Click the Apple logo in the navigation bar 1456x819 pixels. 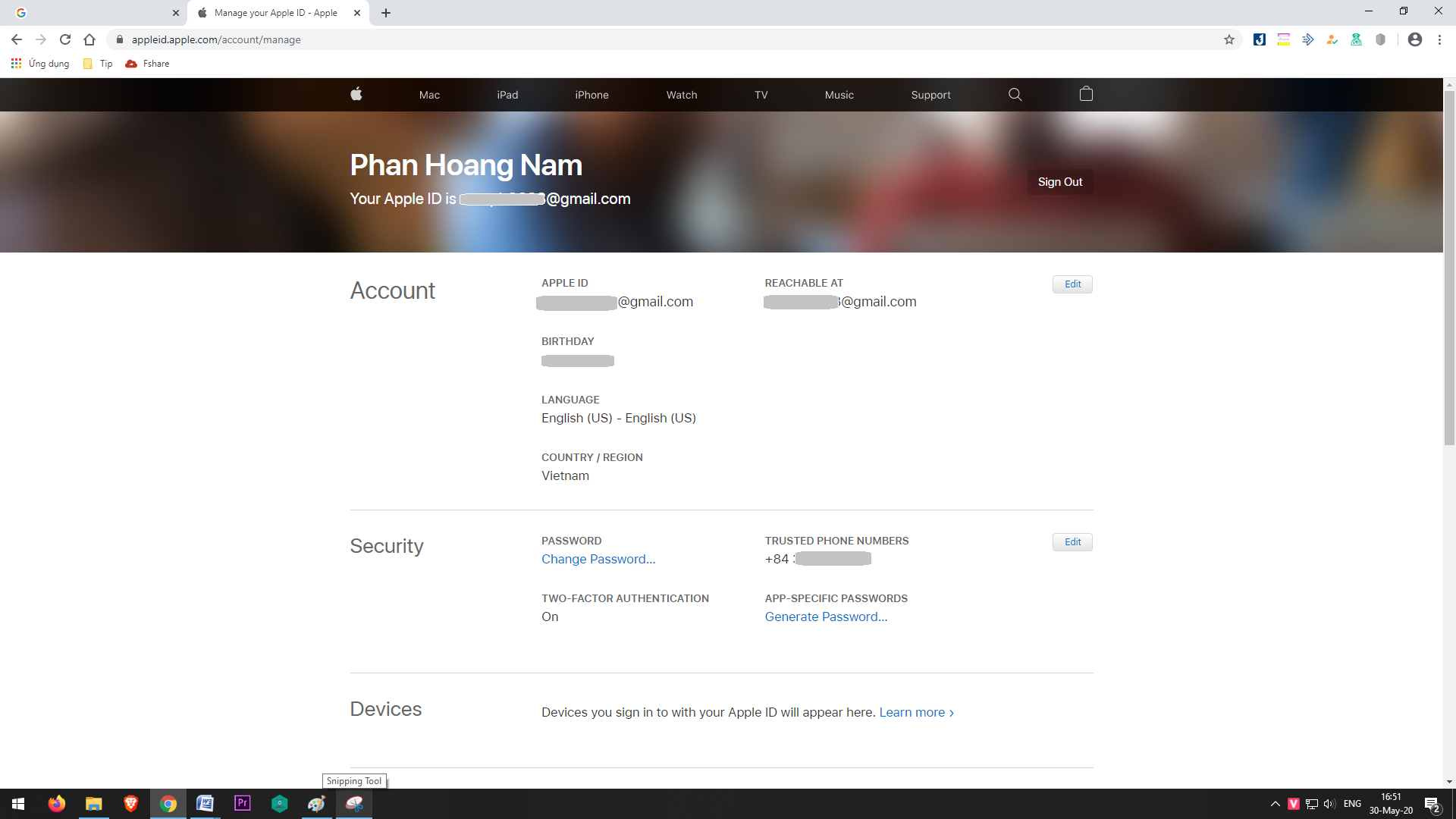(x=356, y=94)
